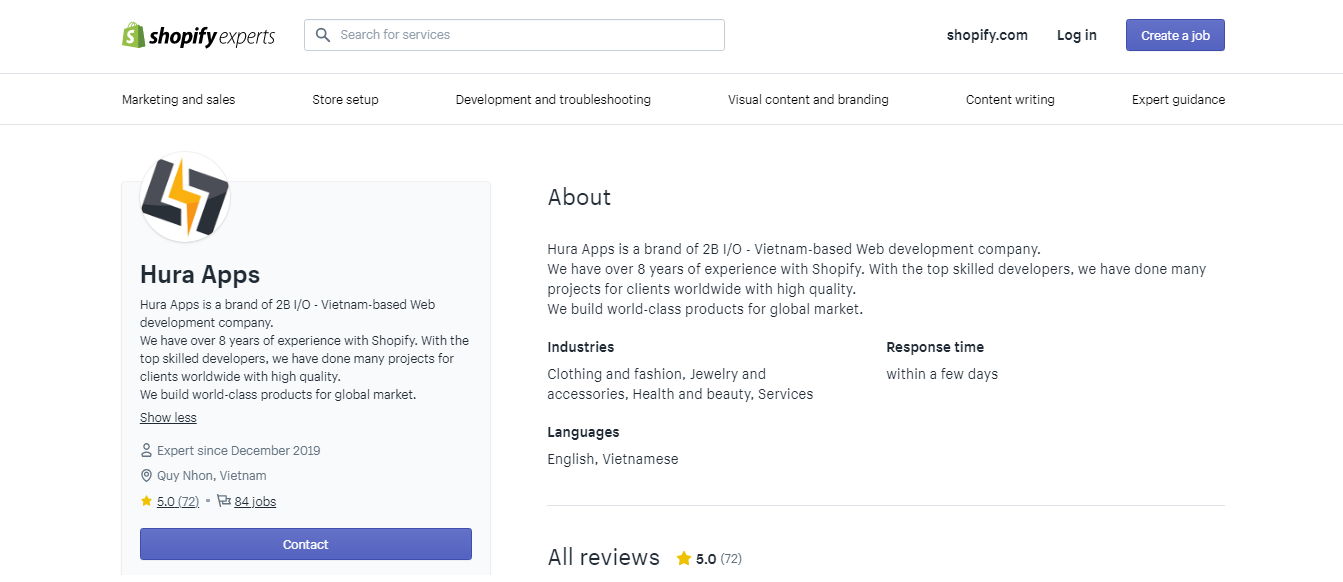Click the (72) count beside All reviews
This screenshot has width=1343, height=582.
tap(731, 559)
